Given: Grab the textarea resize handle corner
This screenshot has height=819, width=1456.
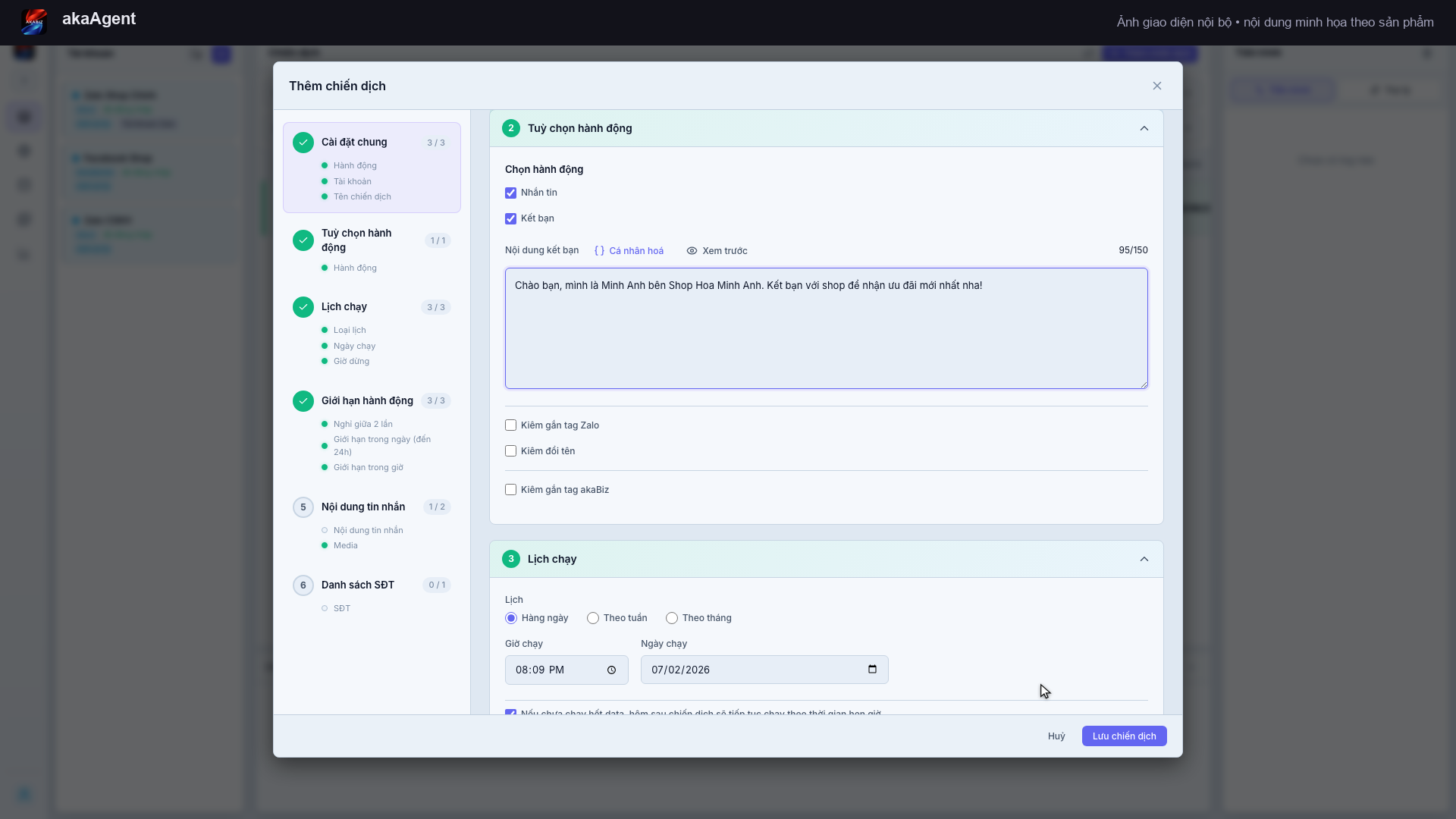Looking at the screenshot, I should (1144, 384).
